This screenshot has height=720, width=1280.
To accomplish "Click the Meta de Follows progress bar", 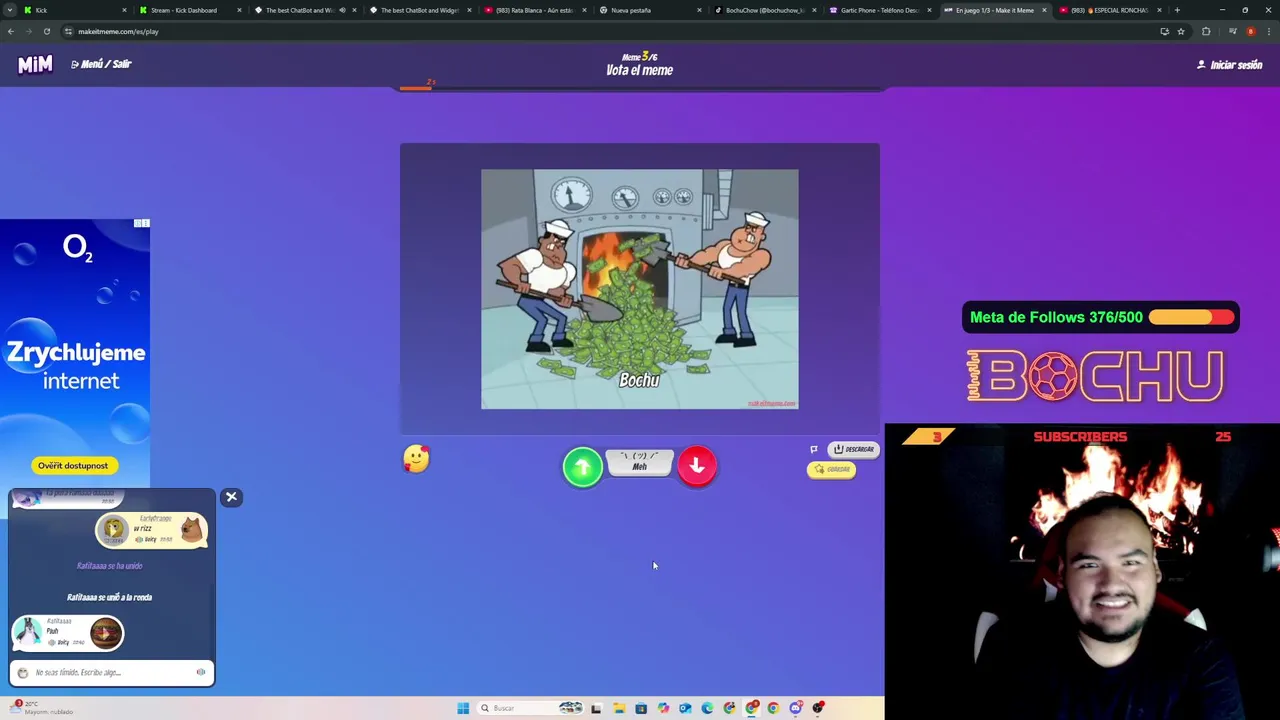I will 1192,318.
